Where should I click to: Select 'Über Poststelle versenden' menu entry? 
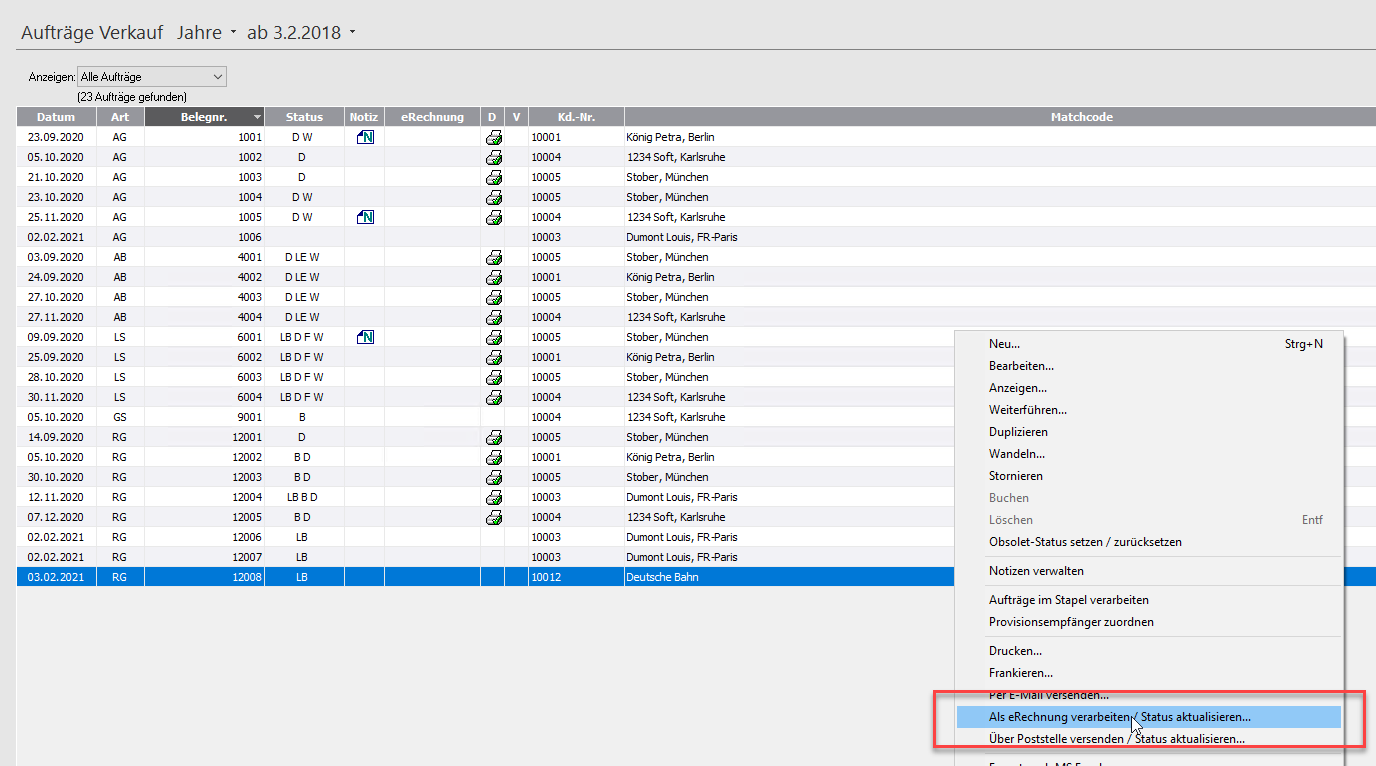point(1116,739)
